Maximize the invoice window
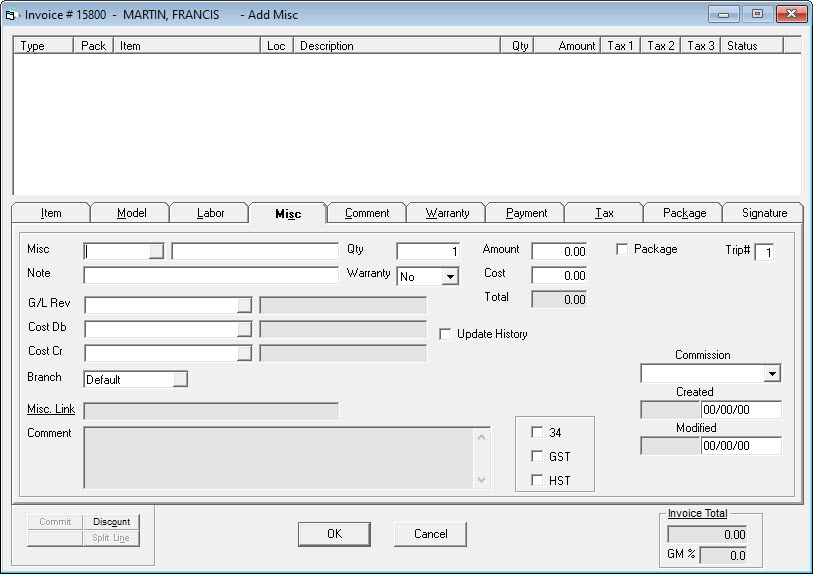This screenshot has width=813, height=574. pyautogui.click(x=758, y=14)
